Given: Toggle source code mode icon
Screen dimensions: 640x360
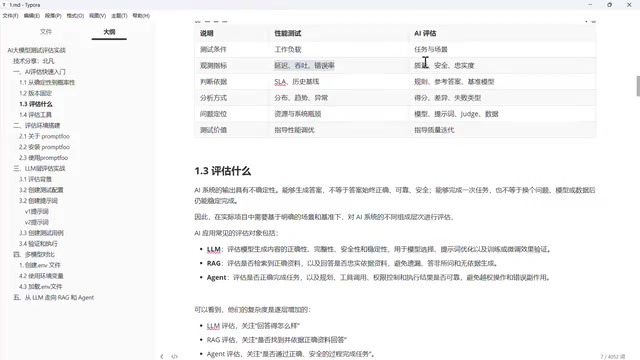Looking at the screenshot, I should [174, 356].
